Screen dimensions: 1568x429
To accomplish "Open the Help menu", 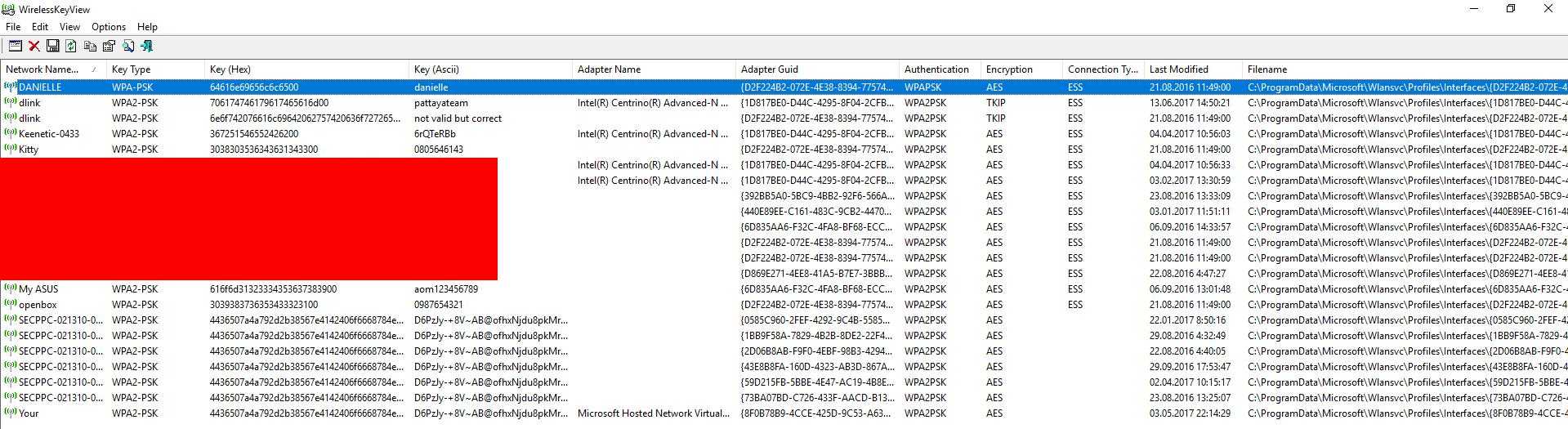I will coord(147,27).
